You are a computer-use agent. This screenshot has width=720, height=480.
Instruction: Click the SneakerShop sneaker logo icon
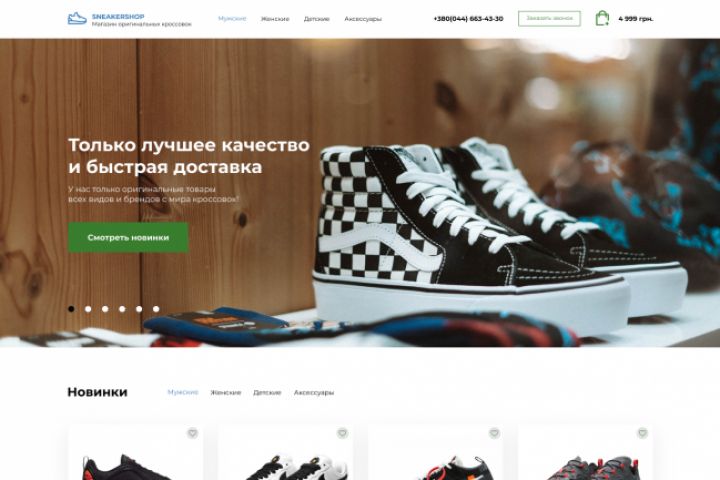click(x=77, y=18)
